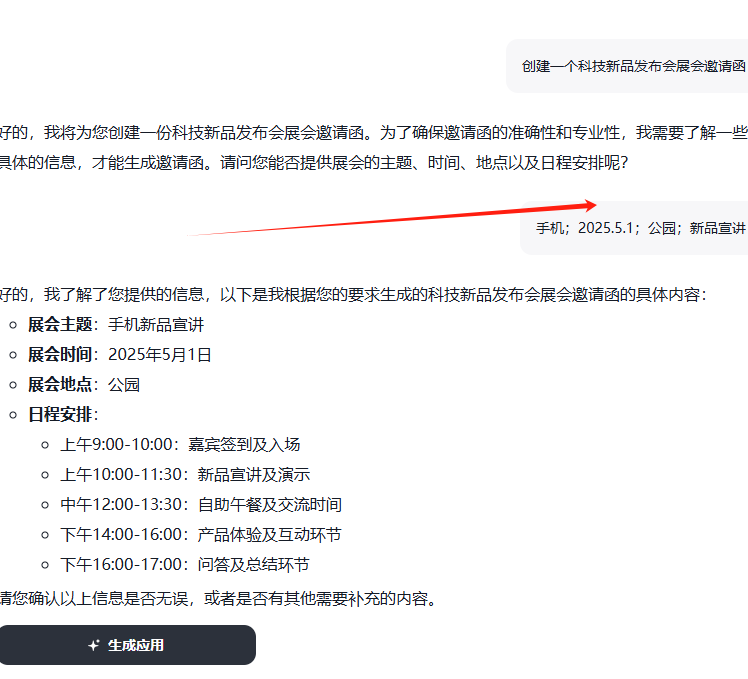Click the location text 公园

coord(124,385)
